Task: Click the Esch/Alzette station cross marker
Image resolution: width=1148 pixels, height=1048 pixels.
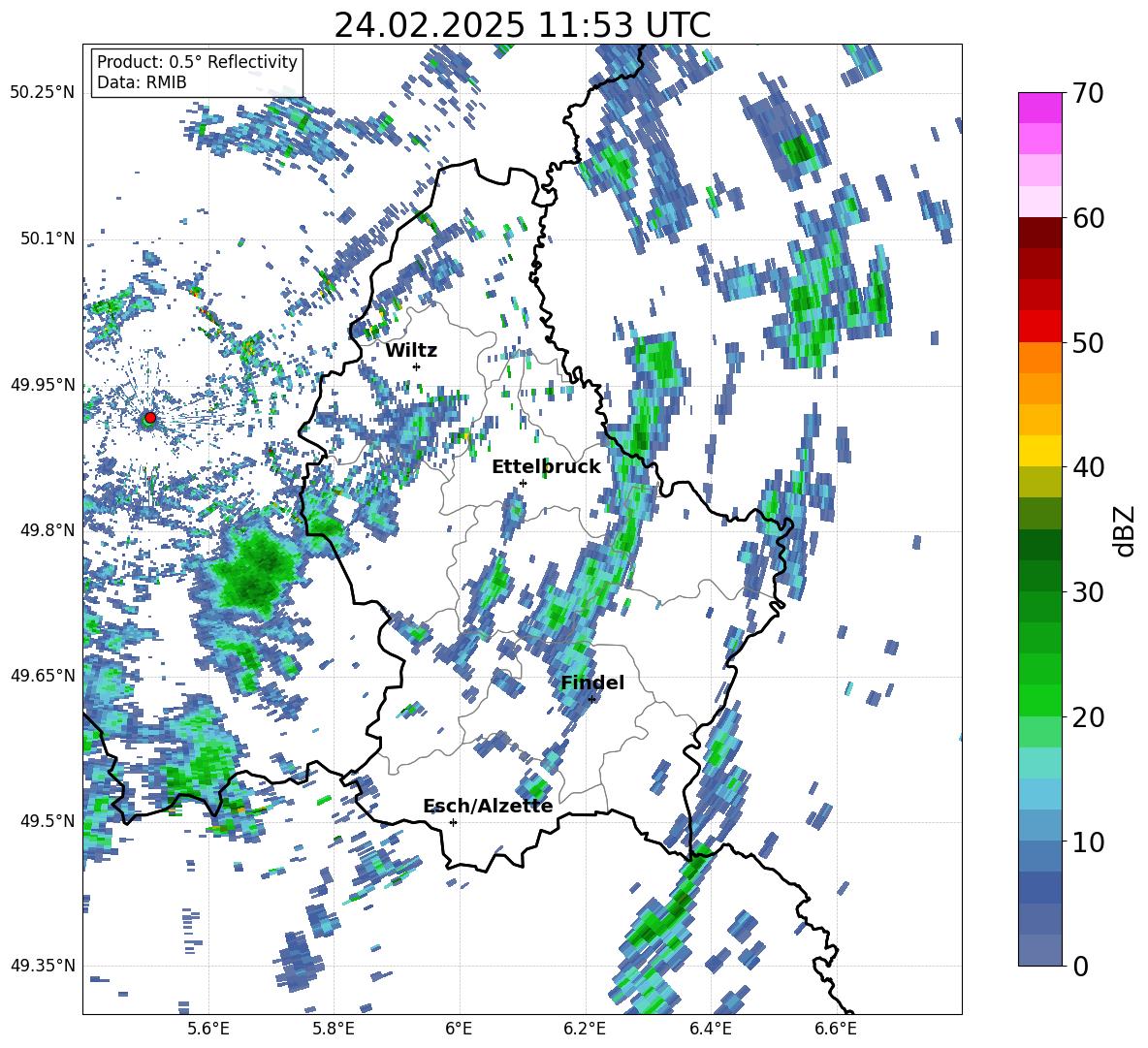Action: 453,822
